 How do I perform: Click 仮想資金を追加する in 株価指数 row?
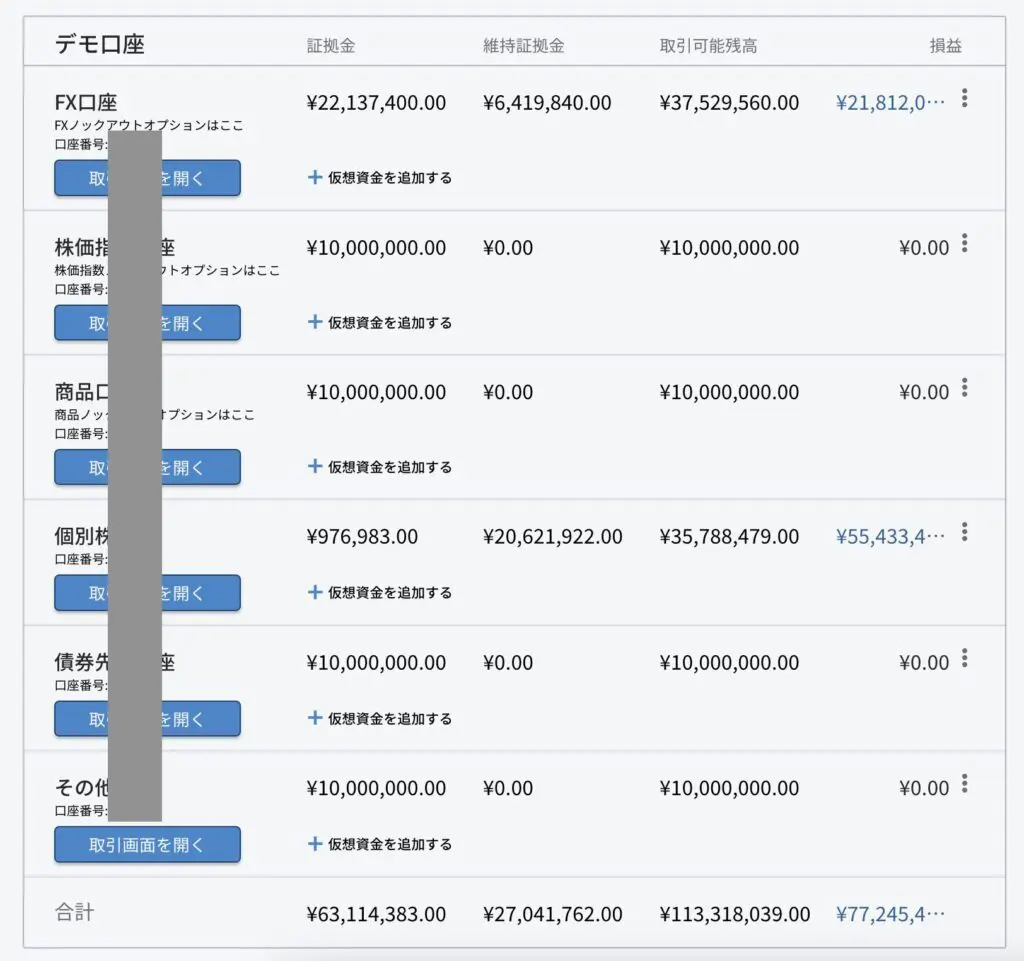point(389,323)
